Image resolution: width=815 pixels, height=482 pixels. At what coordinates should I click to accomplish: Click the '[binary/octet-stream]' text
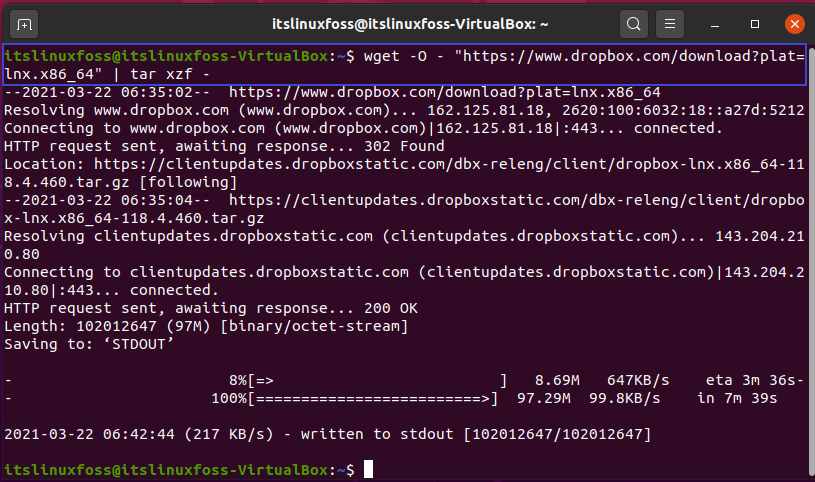[x=314, y=327]
